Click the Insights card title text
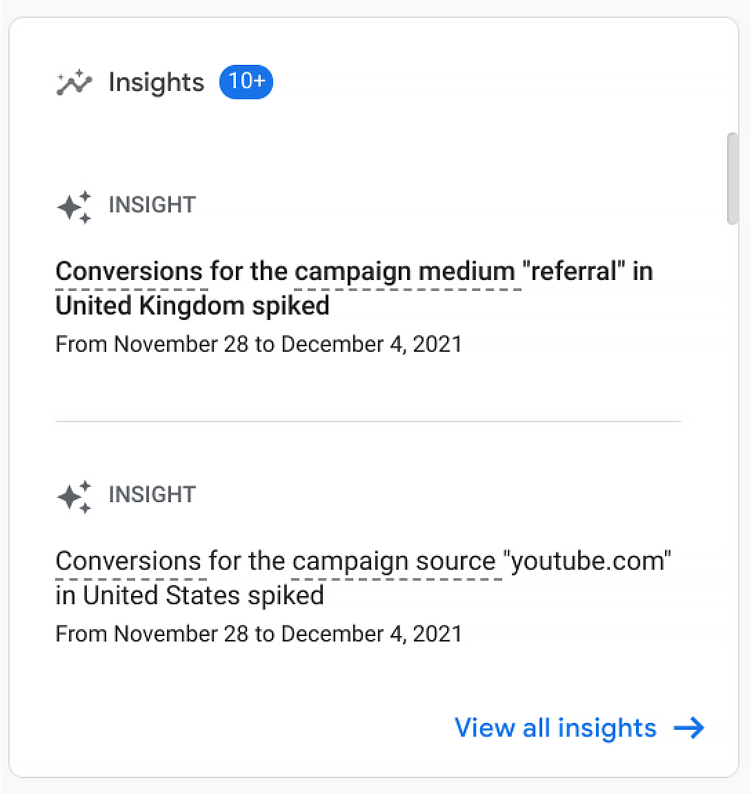 point(156,83)
